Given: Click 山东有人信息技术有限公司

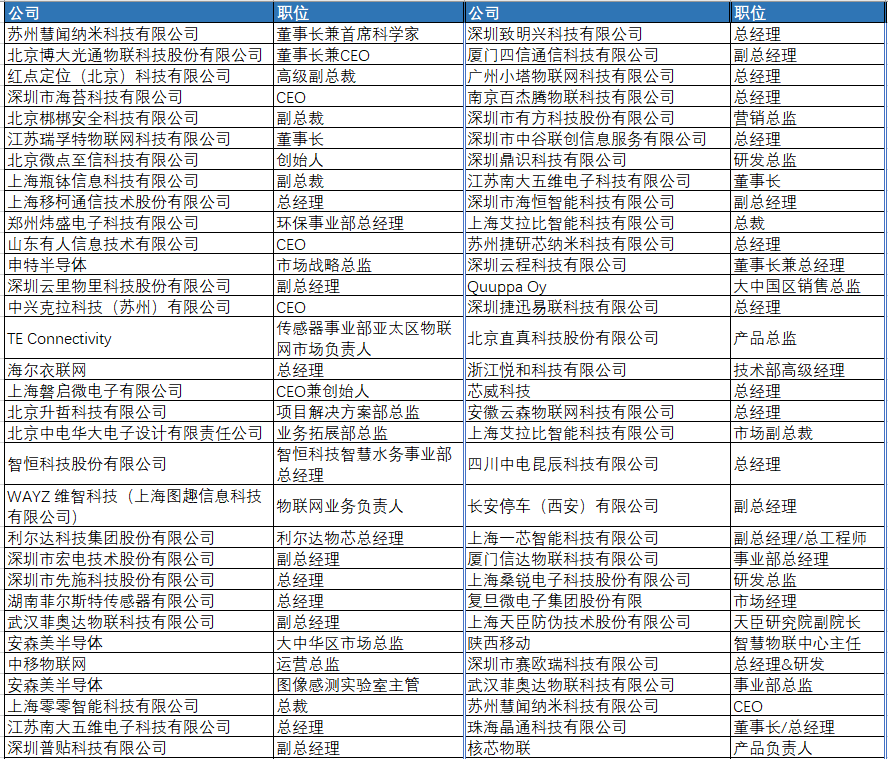Looking at the screenshot, I should (x=138, y=244).
